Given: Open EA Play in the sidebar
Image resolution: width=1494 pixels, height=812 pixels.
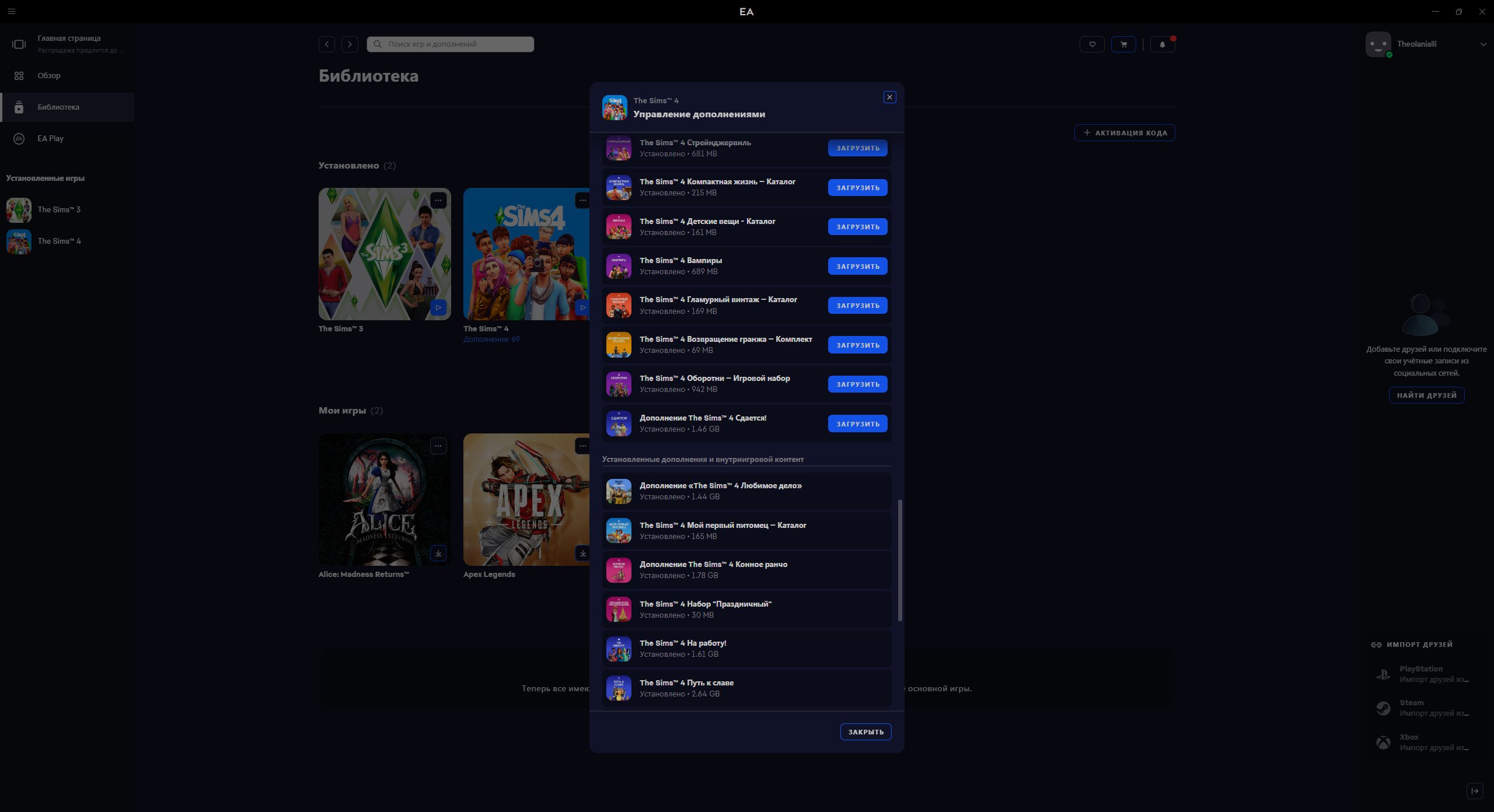Looking at the screenshot, I should (67, 138).
